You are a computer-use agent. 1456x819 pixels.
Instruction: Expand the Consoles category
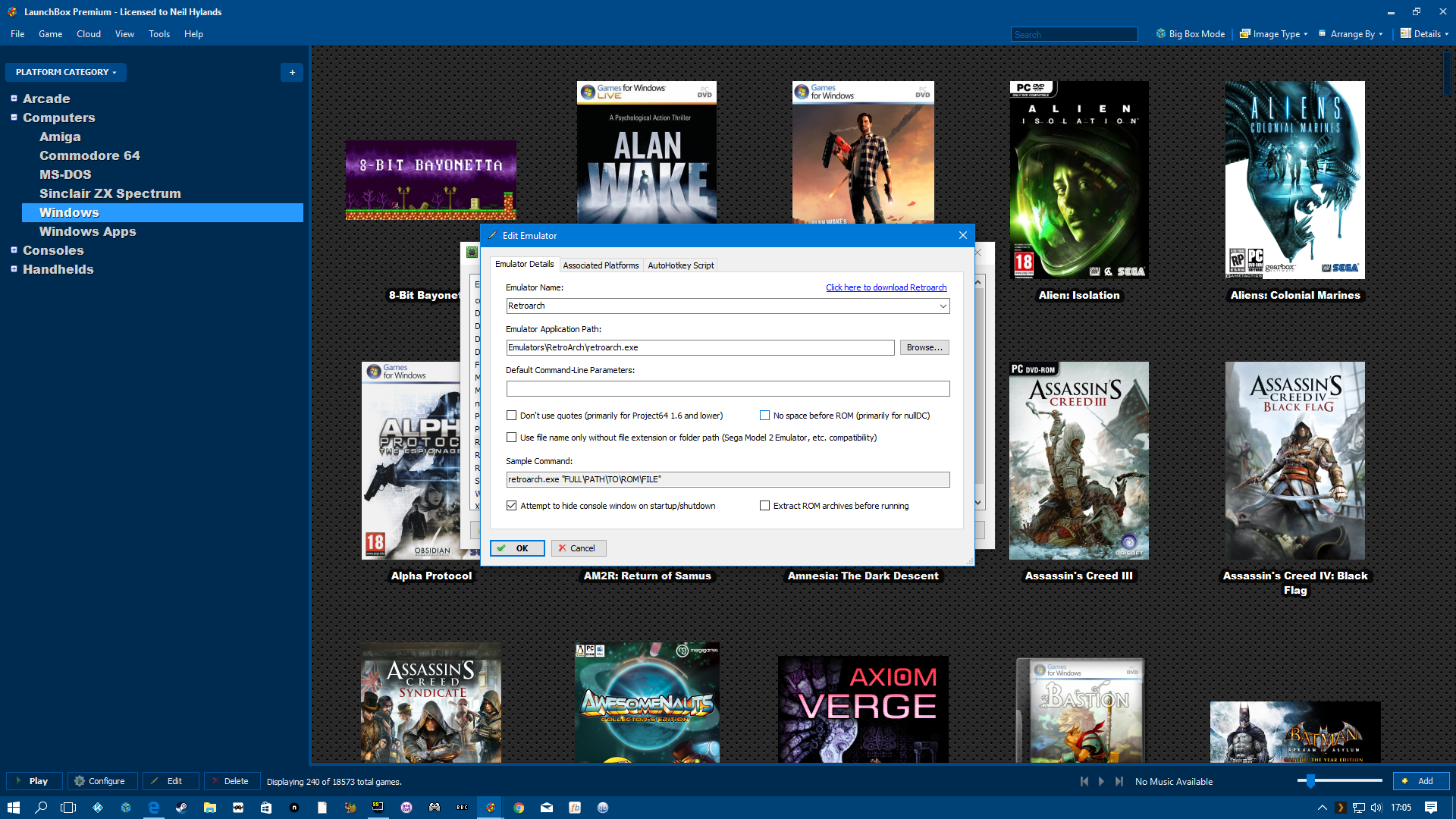[x=14, y=250]
